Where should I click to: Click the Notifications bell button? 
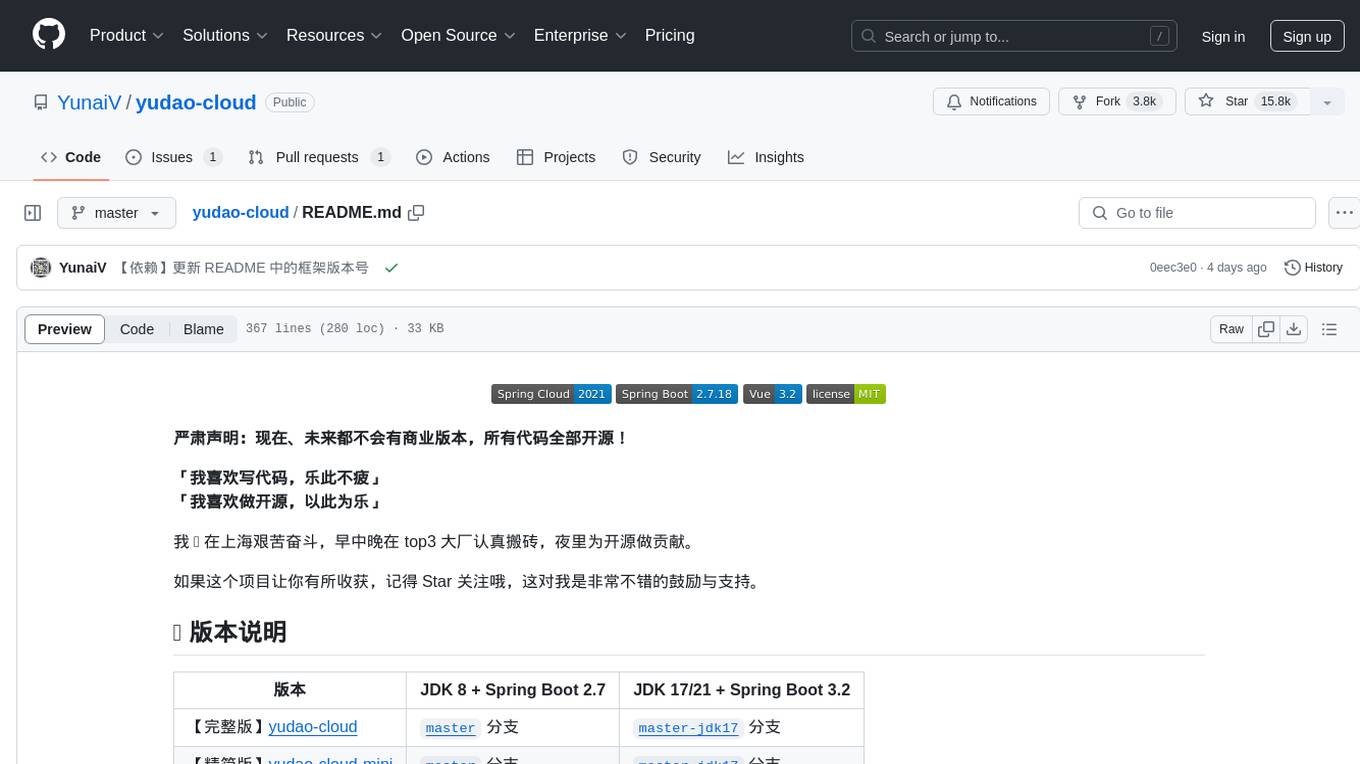tap(991, 101)
